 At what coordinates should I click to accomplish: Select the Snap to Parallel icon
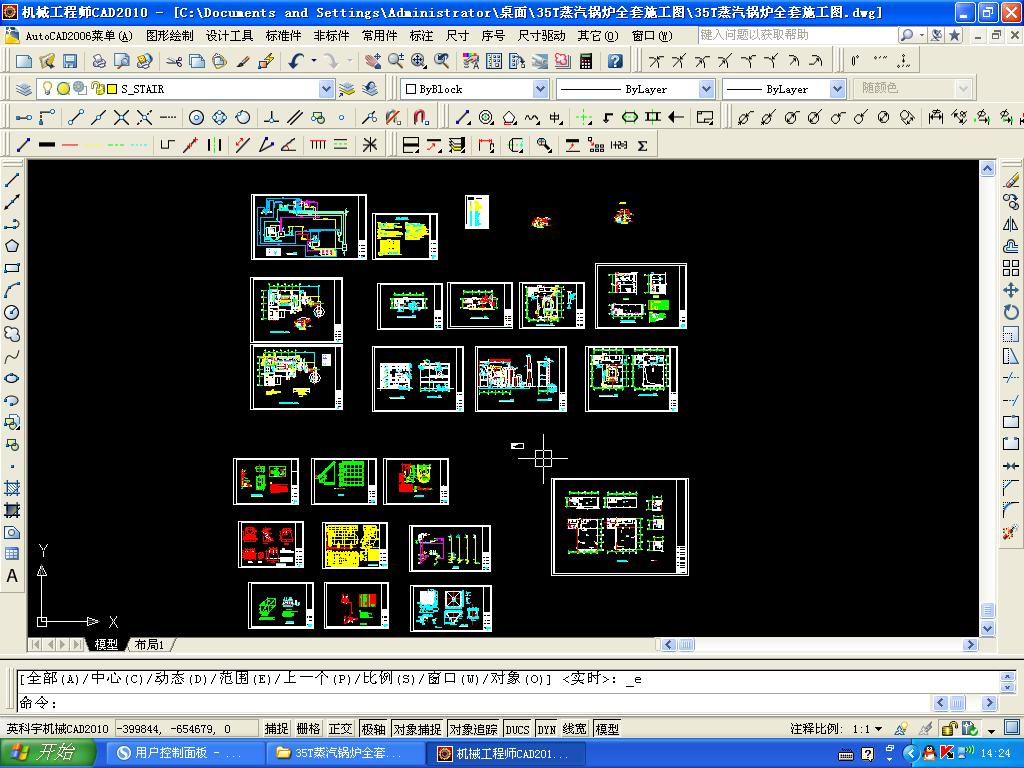295,118
